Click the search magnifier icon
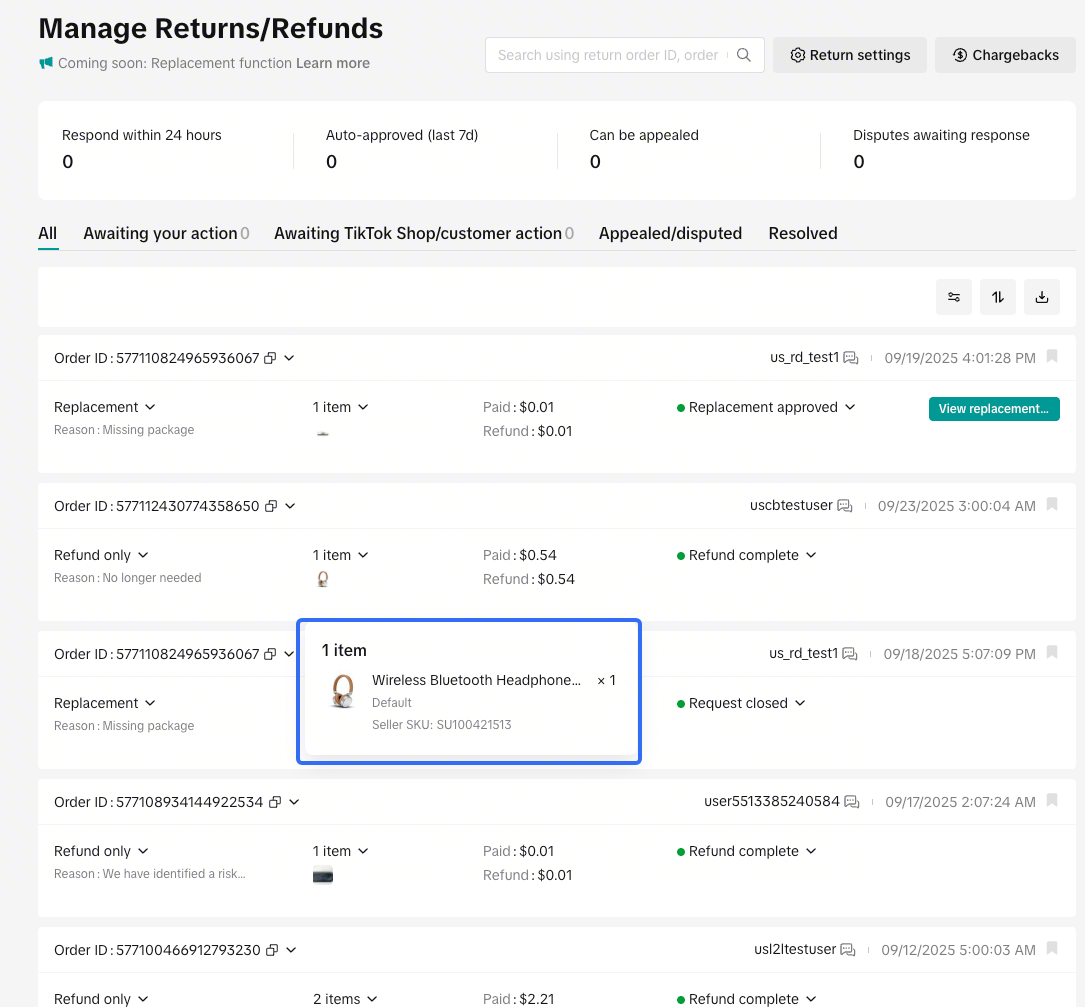The width and height of the screenshot is (1085, 1007). pyautogui.click(x=744, y=55)
